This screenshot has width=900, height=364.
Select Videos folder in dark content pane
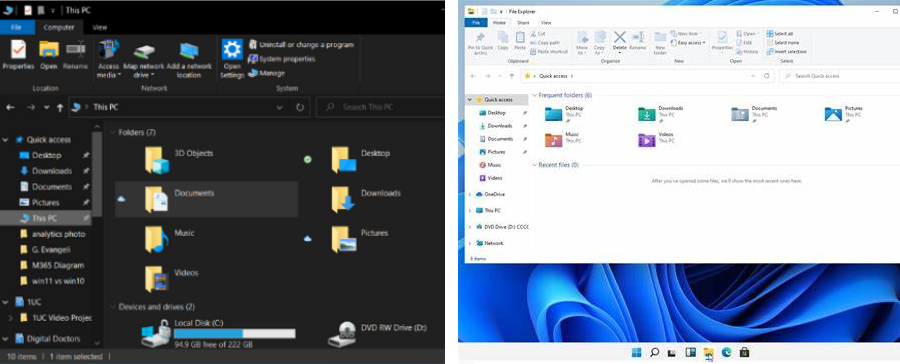point(171,278)
